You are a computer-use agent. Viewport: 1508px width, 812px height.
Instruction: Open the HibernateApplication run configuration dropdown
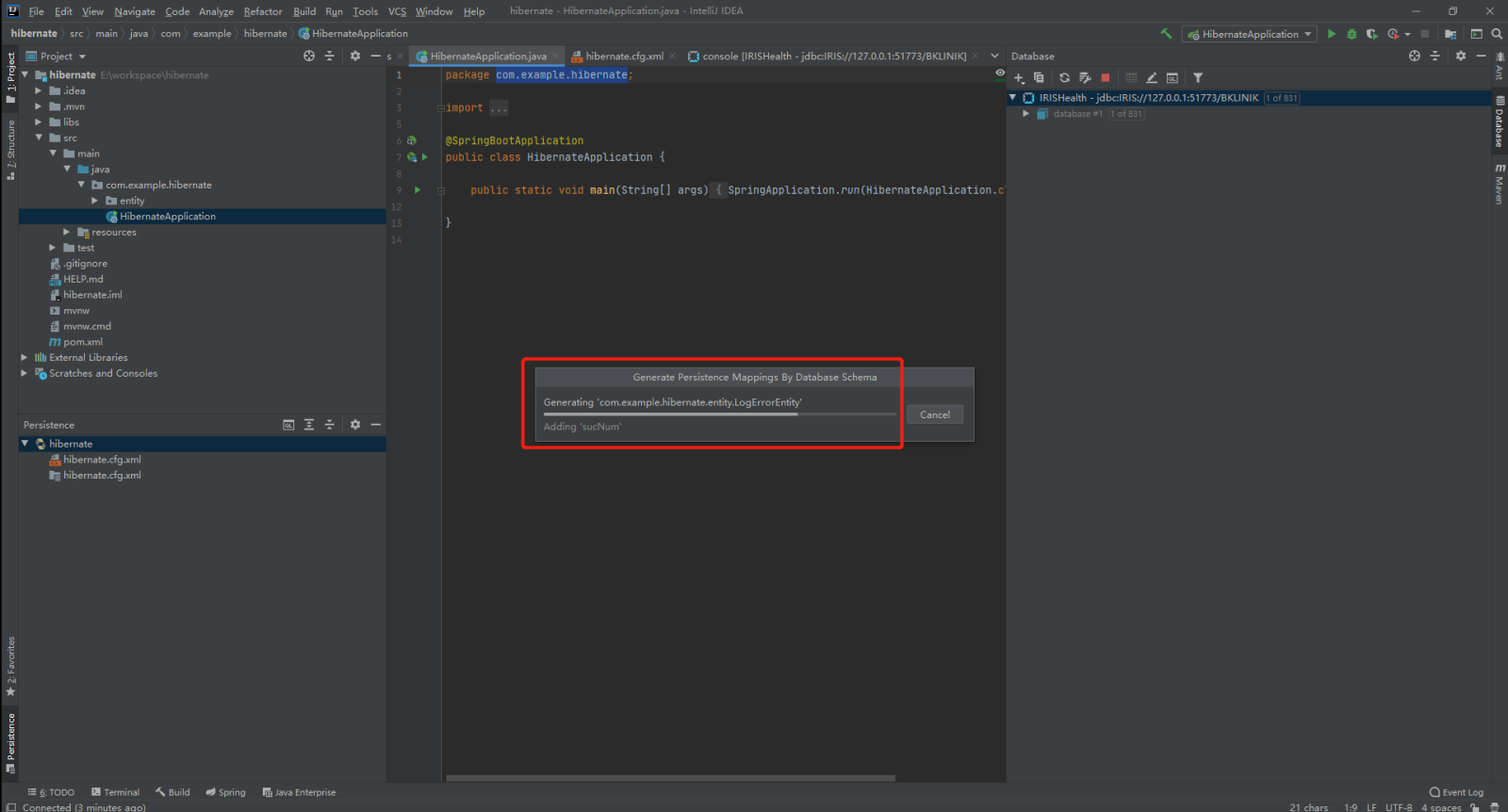click(x=1250, y=34)
